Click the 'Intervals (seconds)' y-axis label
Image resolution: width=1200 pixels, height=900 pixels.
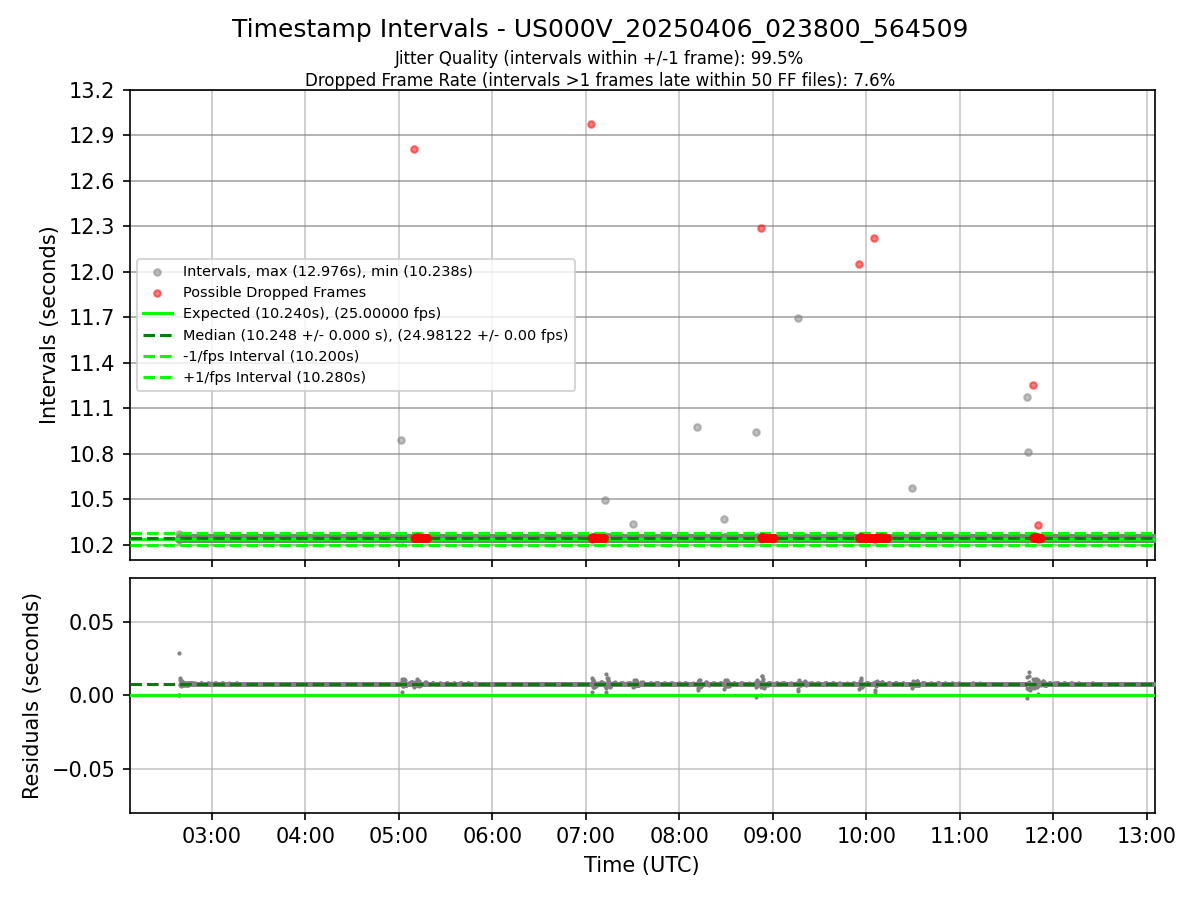[x=49, y=325]
